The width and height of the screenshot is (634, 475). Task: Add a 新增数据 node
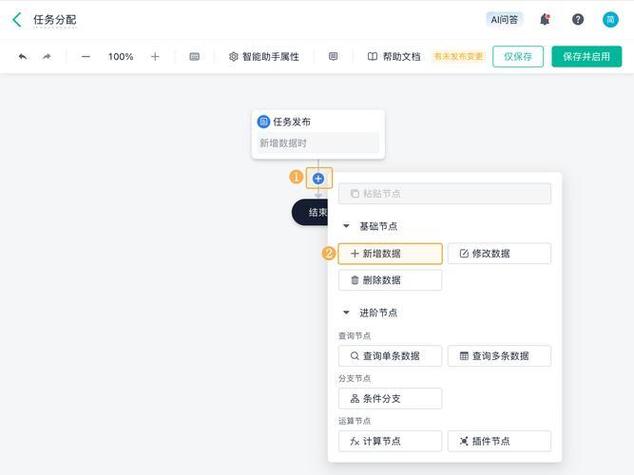pos(390,253)
